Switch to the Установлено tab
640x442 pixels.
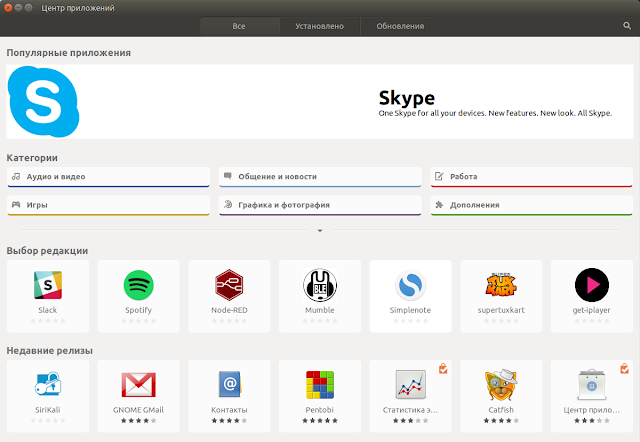[x=320, y=26]
